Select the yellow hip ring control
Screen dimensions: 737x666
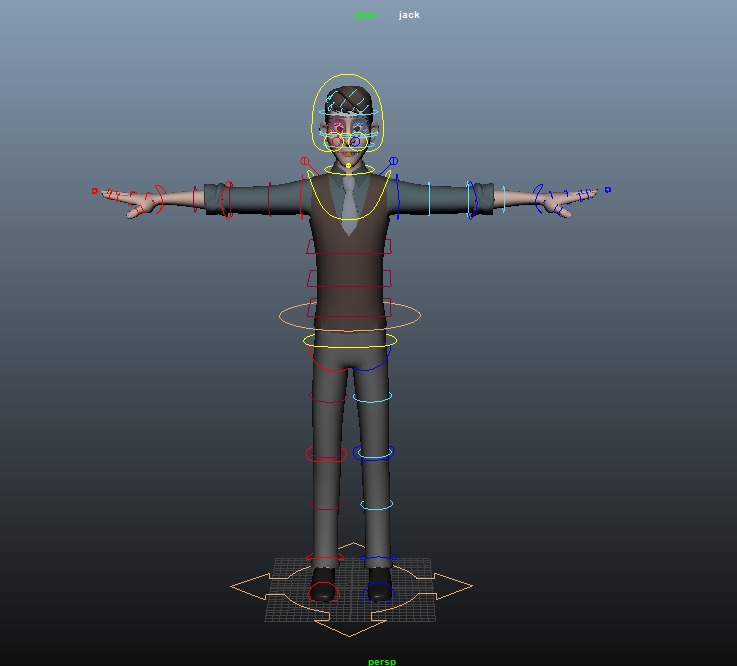point(307,341)
